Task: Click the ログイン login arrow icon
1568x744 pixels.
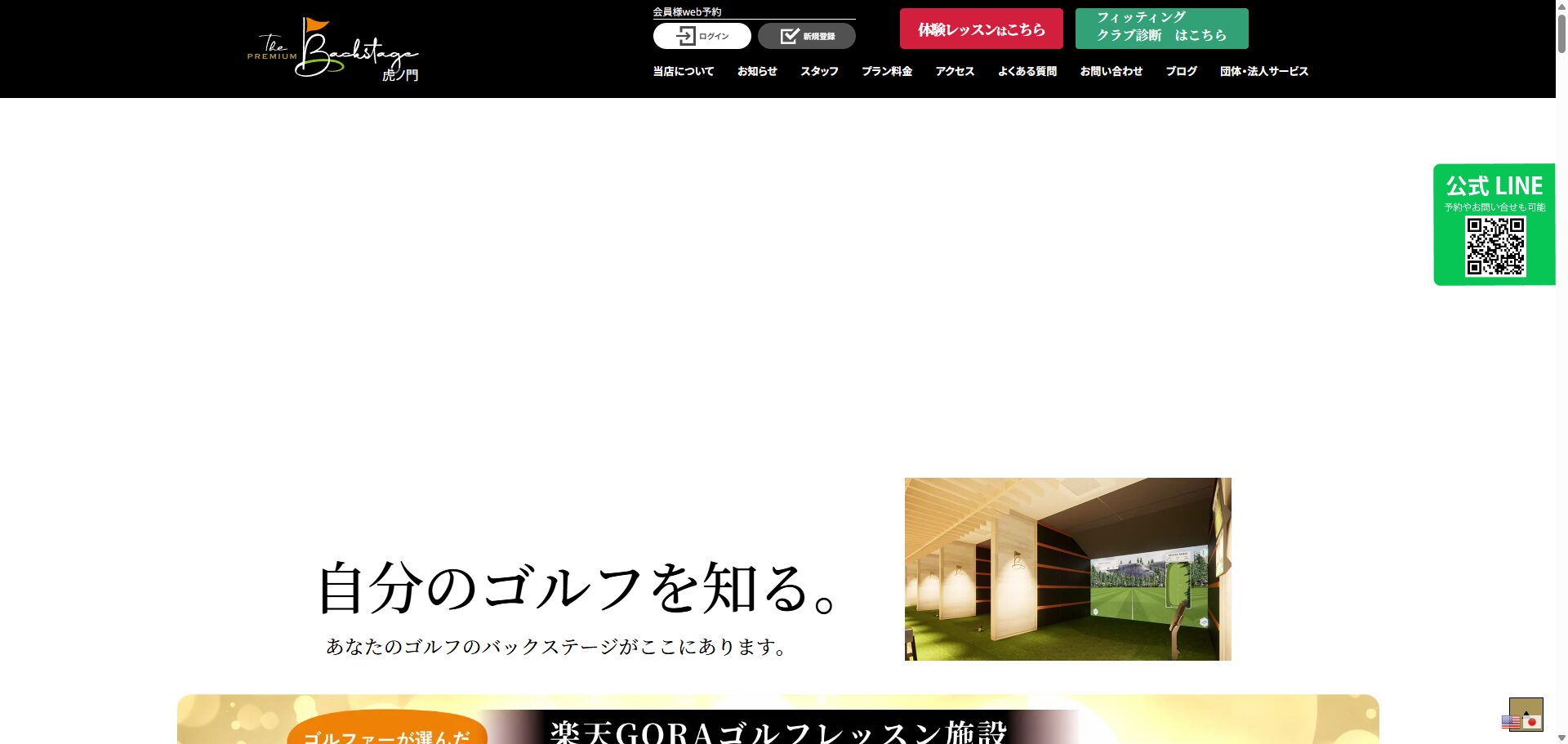Action: coord(685,36)
